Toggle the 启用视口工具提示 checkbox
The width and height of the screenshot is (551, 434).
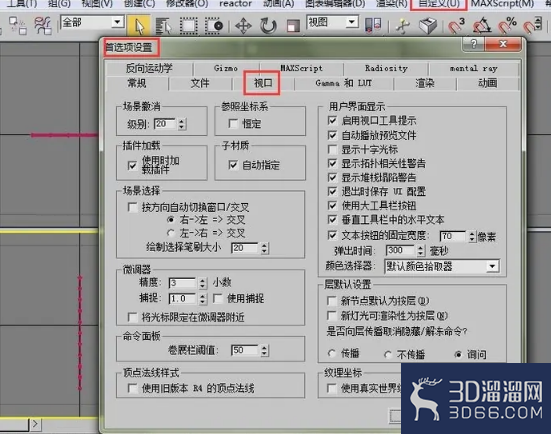332,121
